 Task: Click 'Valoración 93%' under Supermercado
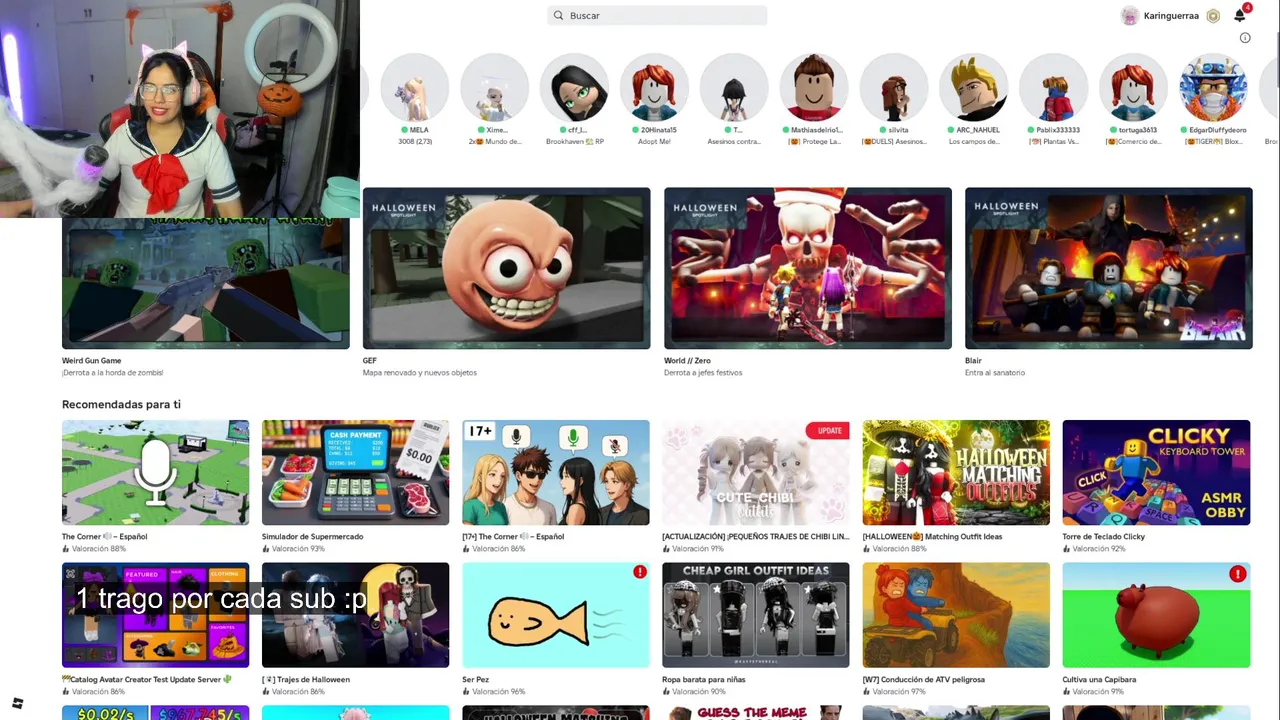298,549
